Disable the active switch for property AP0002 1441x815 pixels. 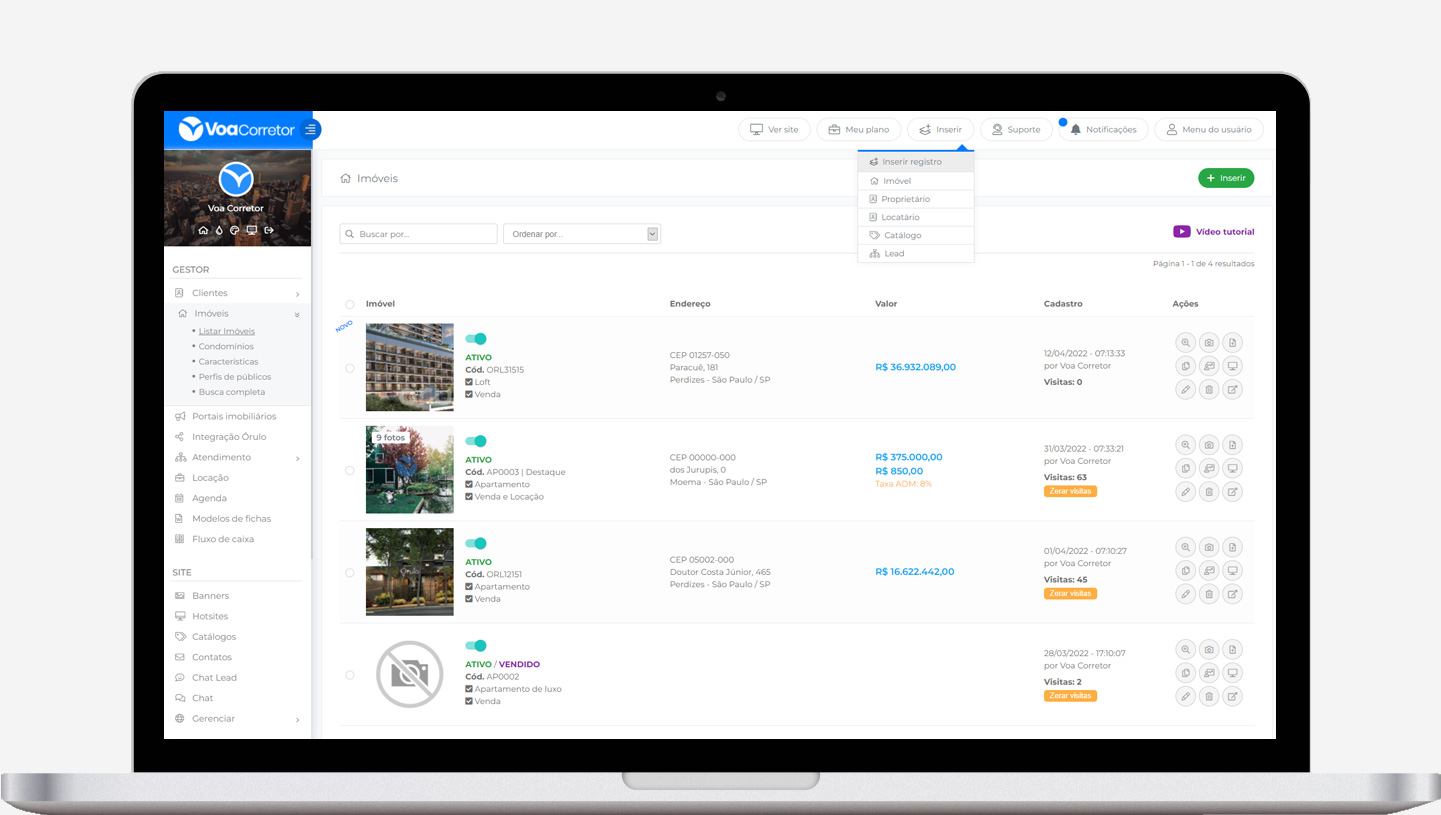pyautogui.click(x=476, y=646)
